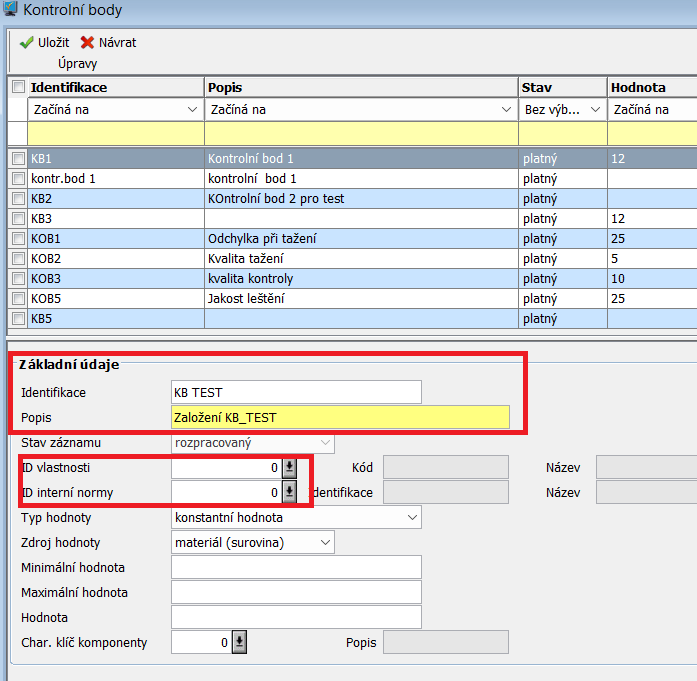Open Char. klíč komponenty lookup arrow button
This screenshot has width=697, height=681.
click(239, 642)
